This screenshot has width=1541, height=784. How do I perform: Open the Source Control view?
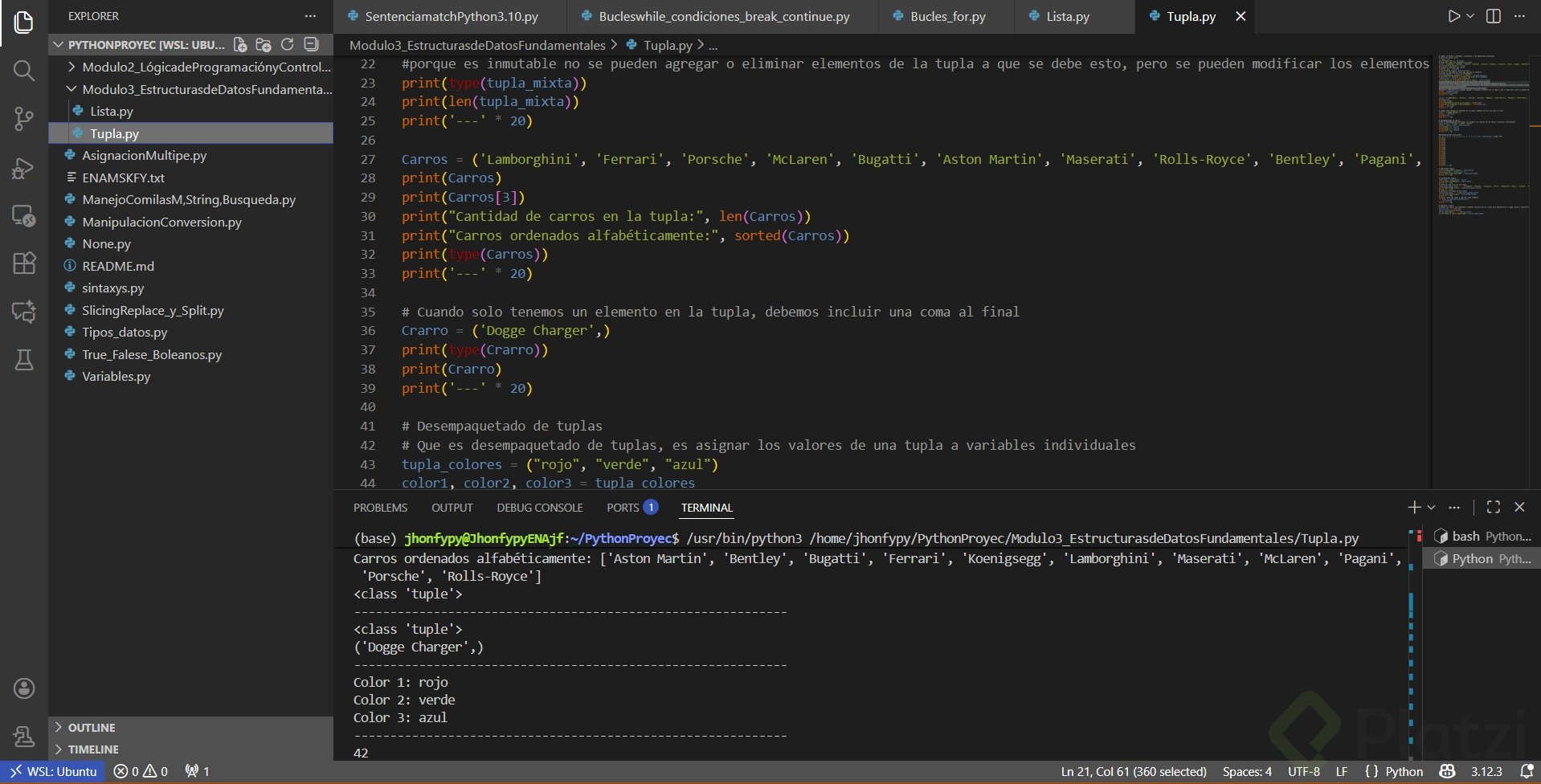24,120
